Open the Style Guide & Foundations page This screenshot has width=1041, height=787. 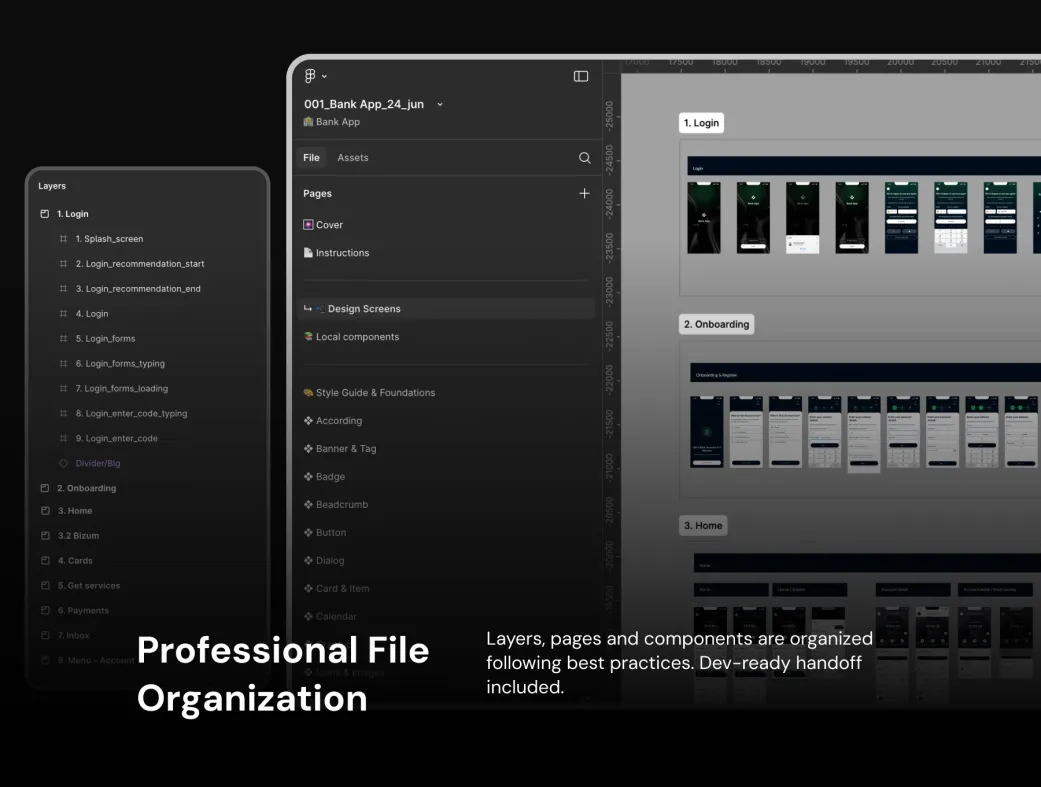click(375, 393)
